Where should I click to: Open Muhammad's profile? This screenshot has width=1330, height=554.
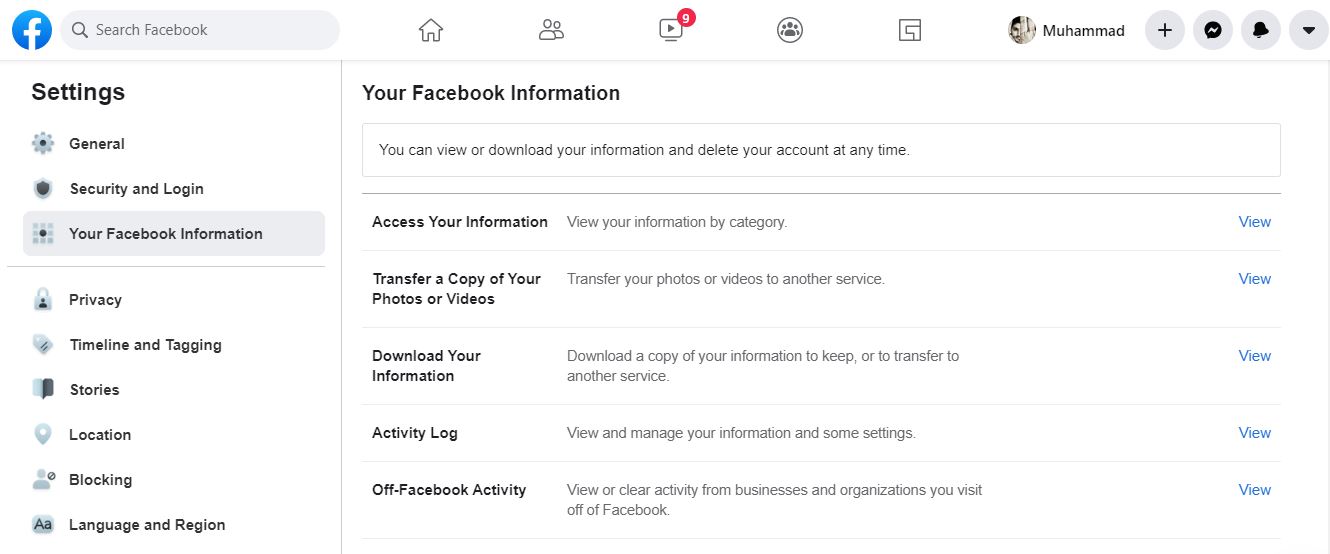click(x=1067, y=30)
